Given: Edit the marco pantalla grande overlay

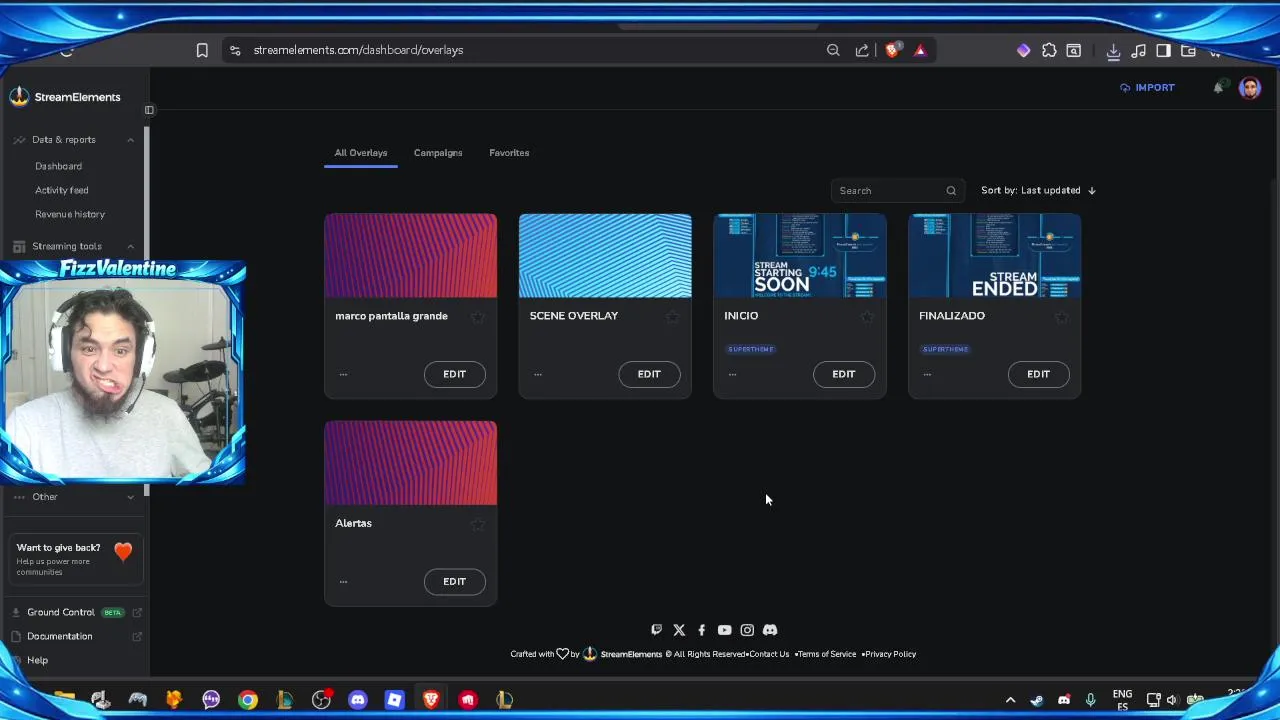Looking at the screenshot, I should tap(454, 374).
